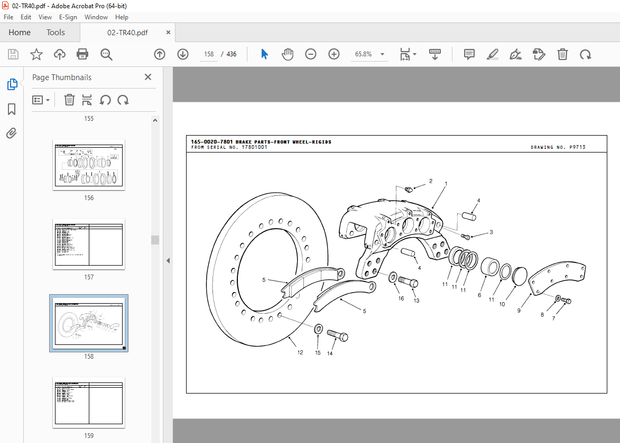Collapse the navigation pane with arrow
This screenshot has width=620, height=443.
click(x=168, y=260)
